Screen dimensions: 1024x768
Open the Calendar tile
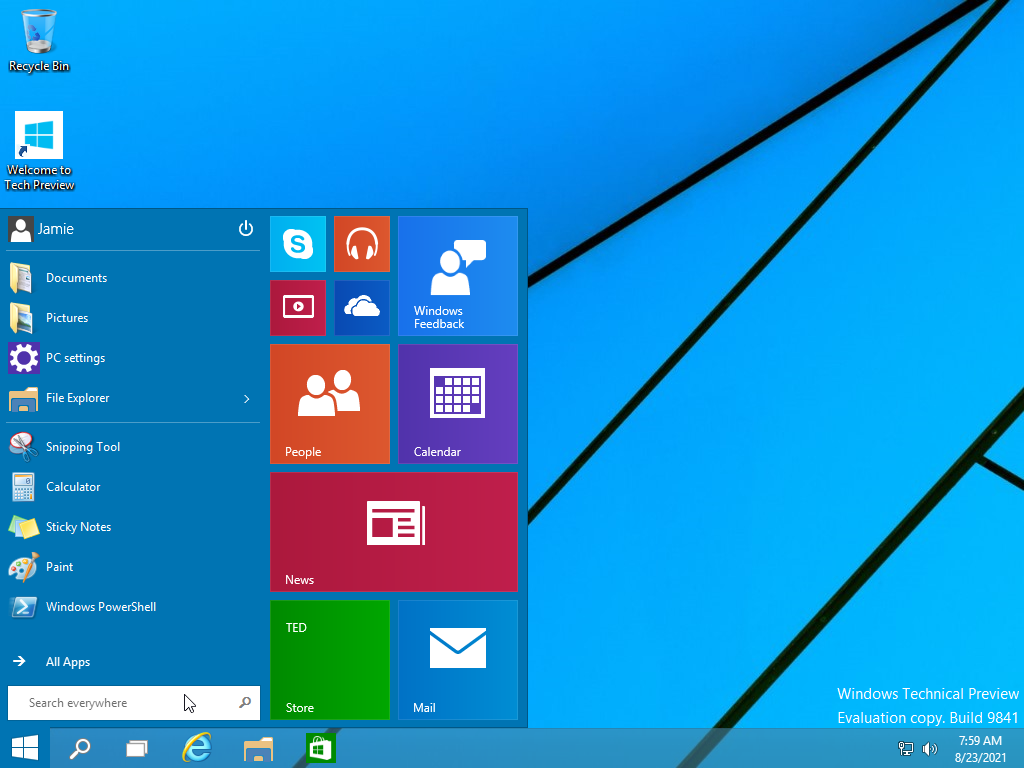pyautogui.click(x=458, y=404)
